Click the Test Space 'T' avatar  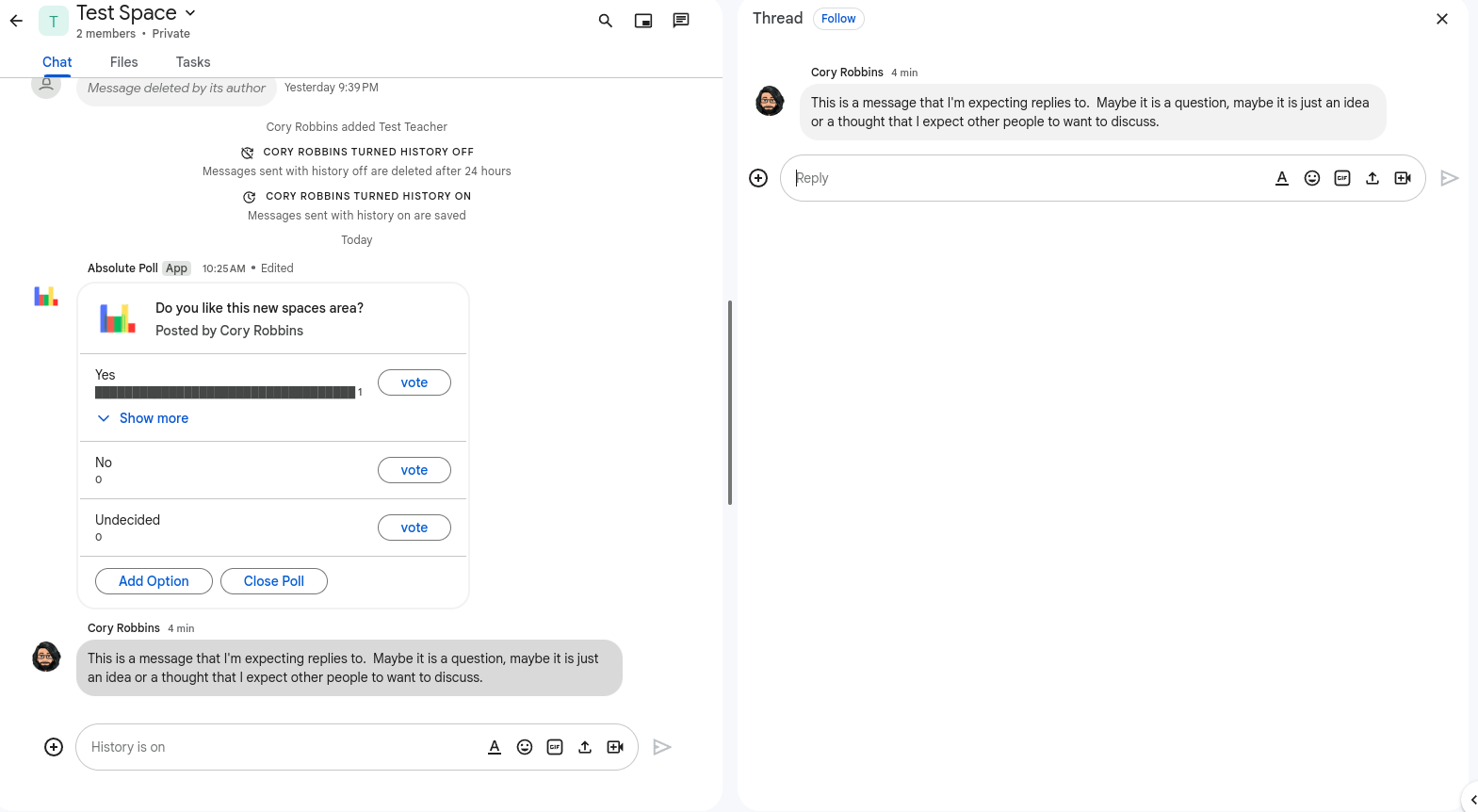pyautogui.click(x=54, y=21)
